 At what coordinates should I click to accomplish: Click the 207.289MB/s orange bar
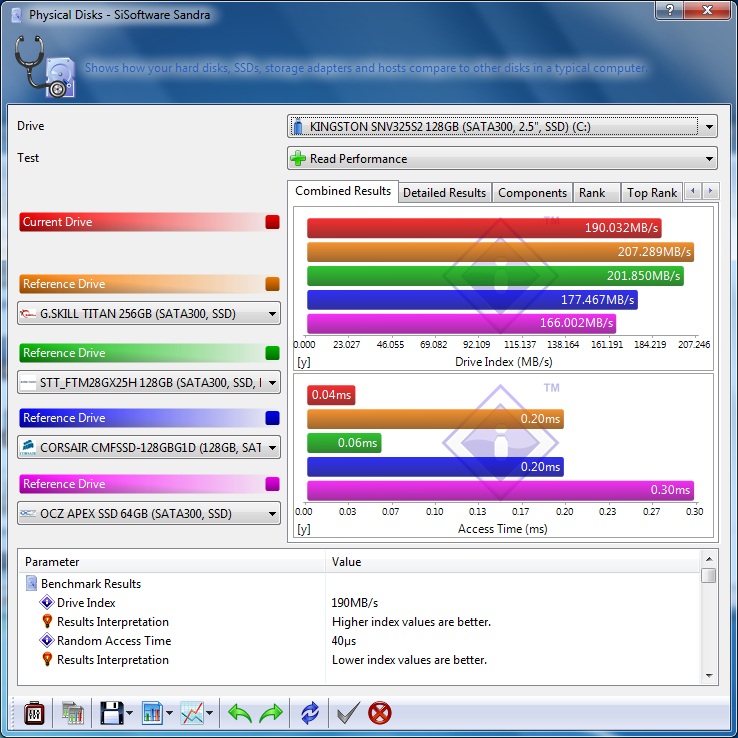[500, 252]
